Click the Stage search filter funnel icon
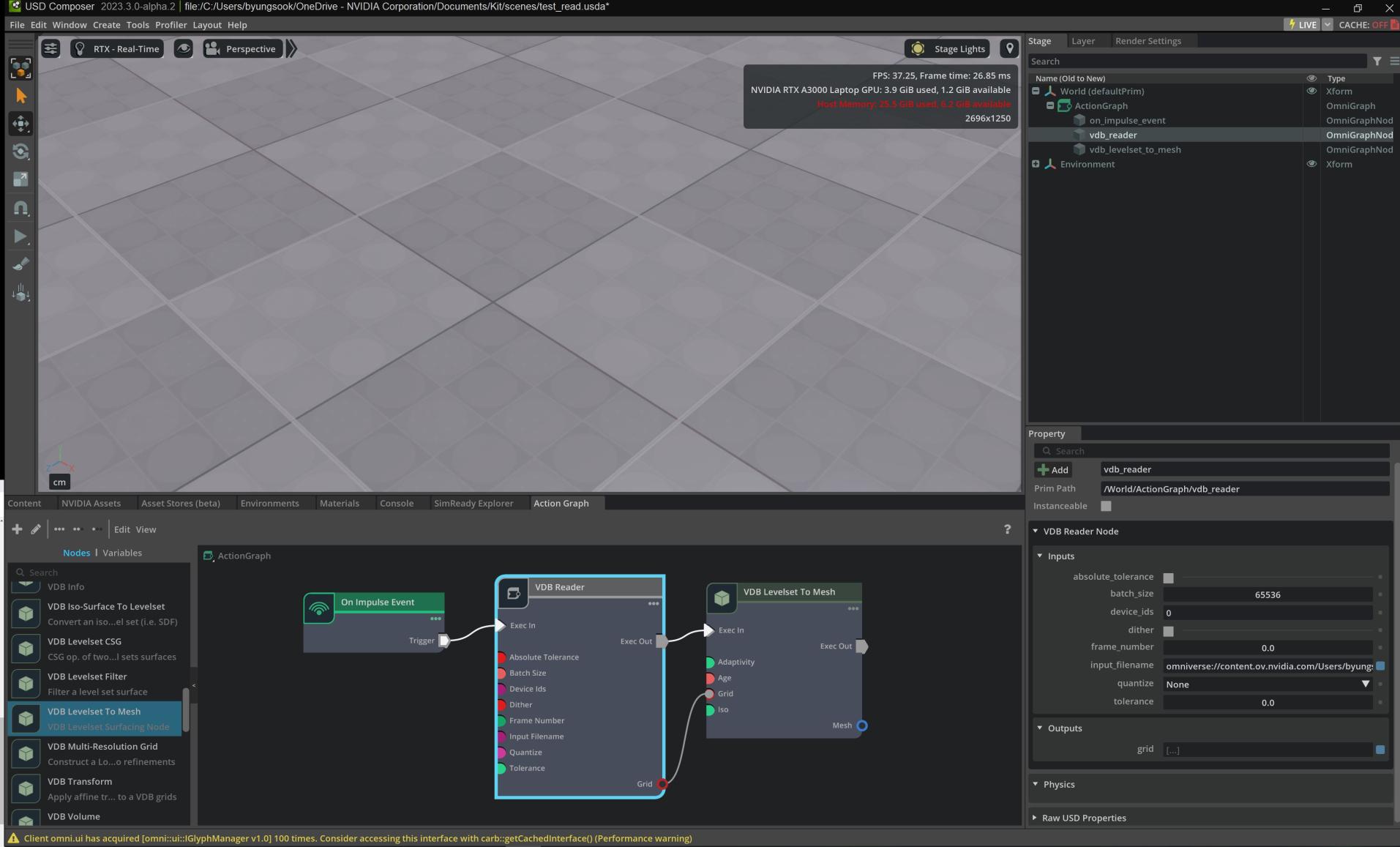This screenshot has width=1400, height=847. [x=1377, y=61]
